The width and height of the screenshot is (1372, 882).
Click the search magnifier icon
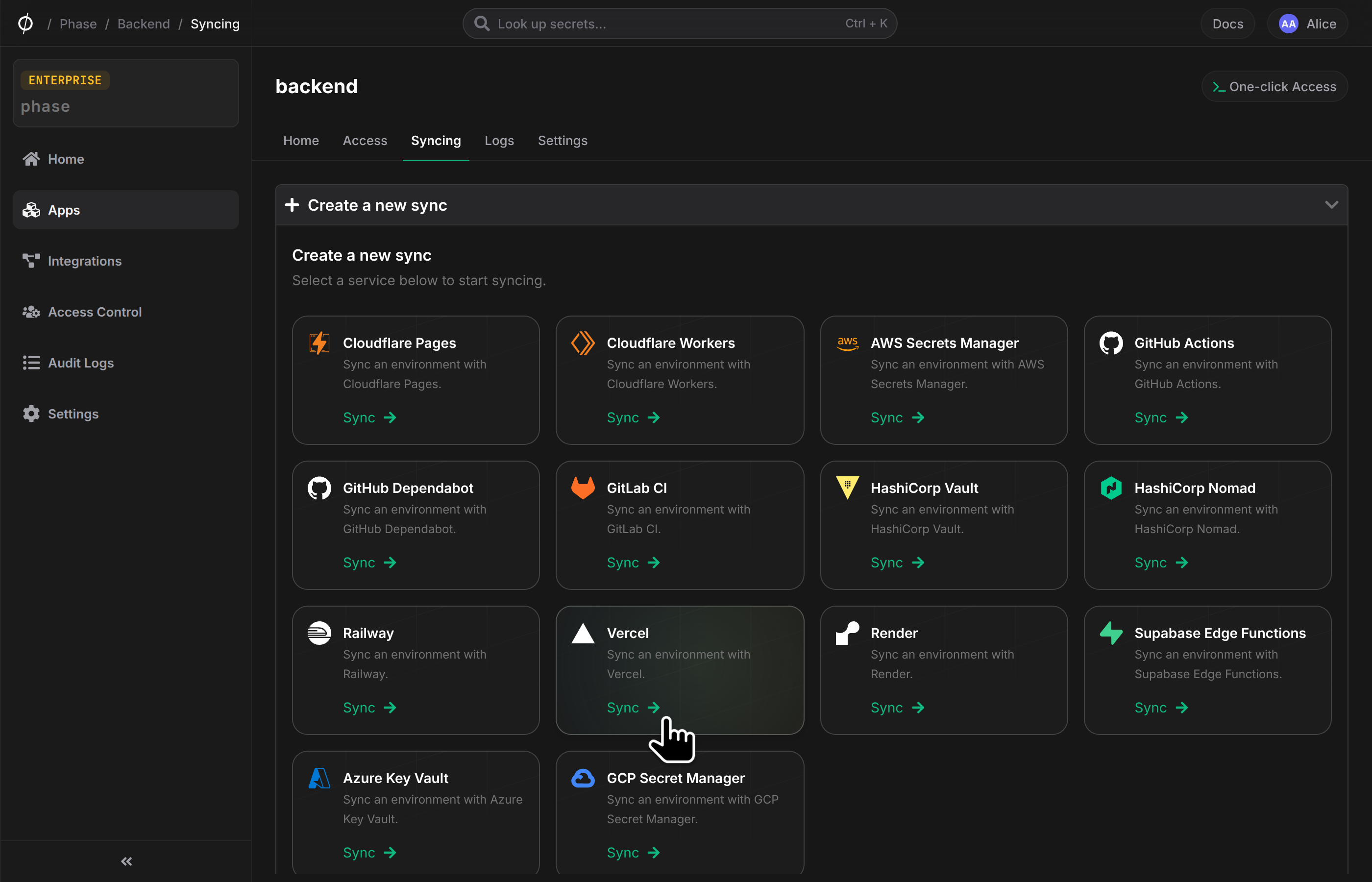(482, 24)
